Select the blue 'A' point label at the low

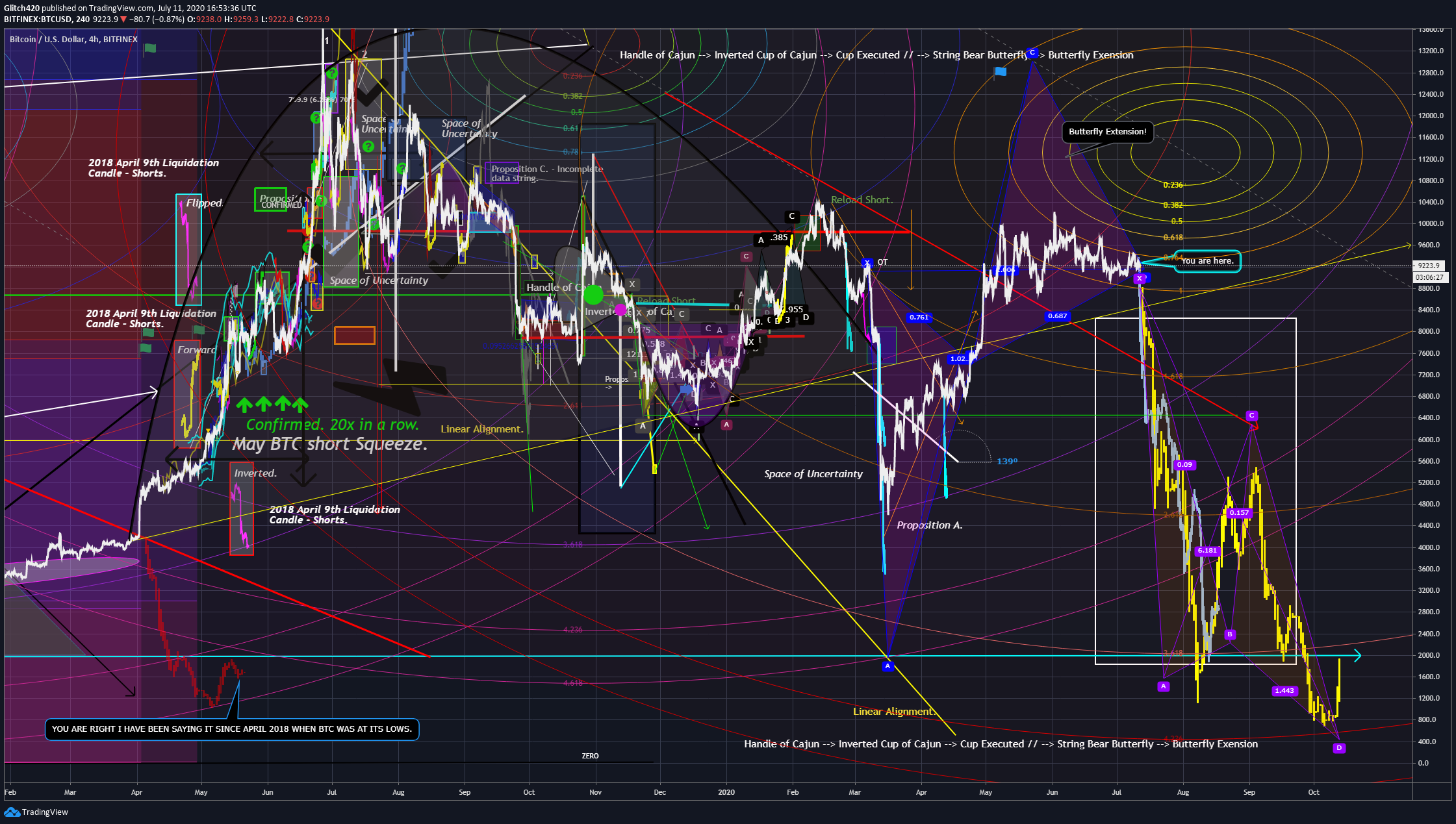[x=888, y=666]
